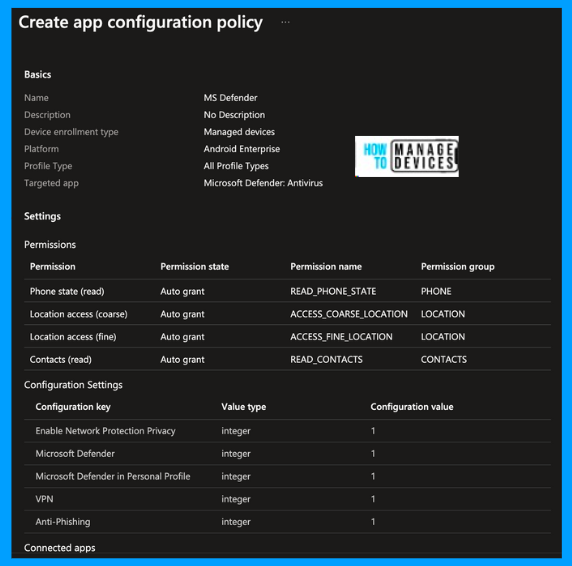572x566 pixels.
Task: Click 'READ_PHONE_STATE' permission name cell
Action: [x=333, y=291]
